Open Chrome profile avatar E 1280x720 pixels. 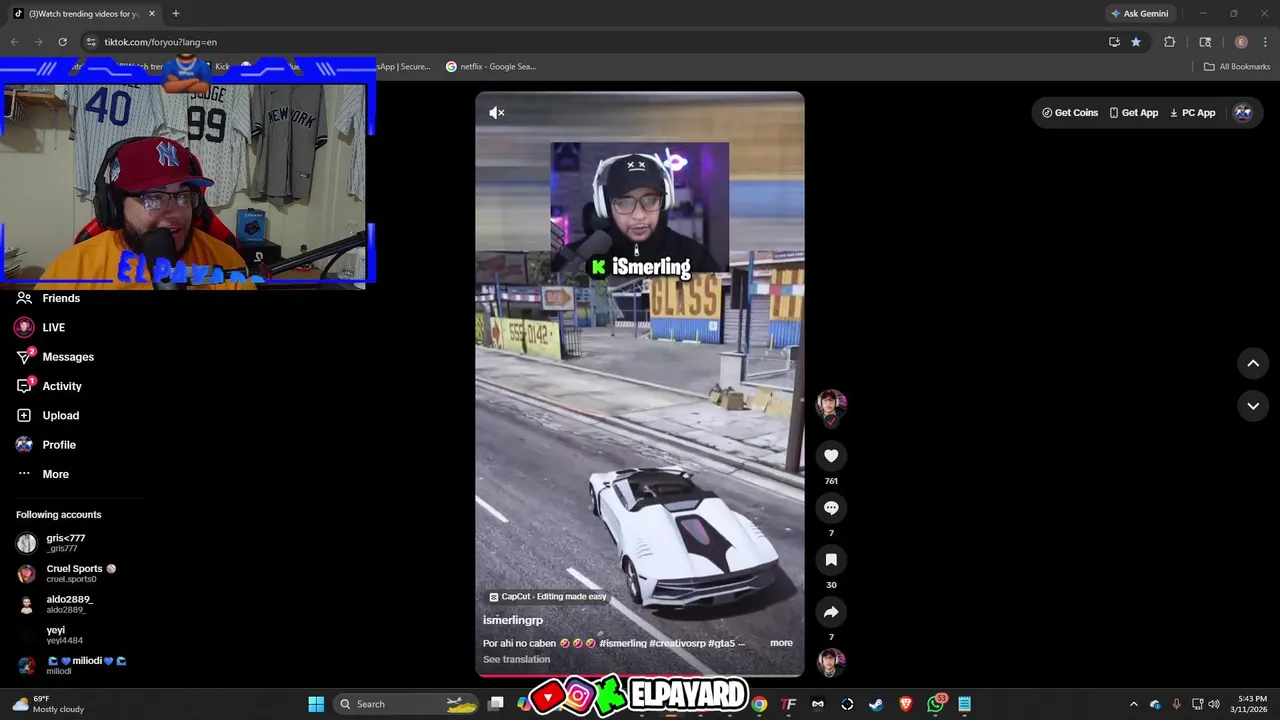(1241, 42)
